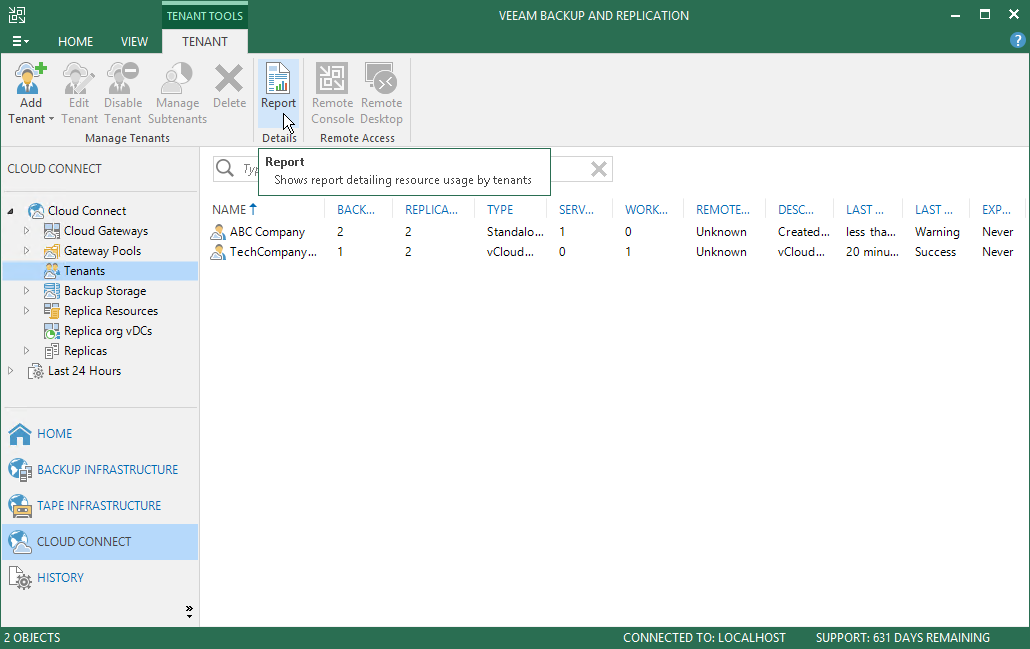The width and height of the screenshot is (1030, 649).
Task: Sort by the Work... column header
Action: [x=647, y=210]
